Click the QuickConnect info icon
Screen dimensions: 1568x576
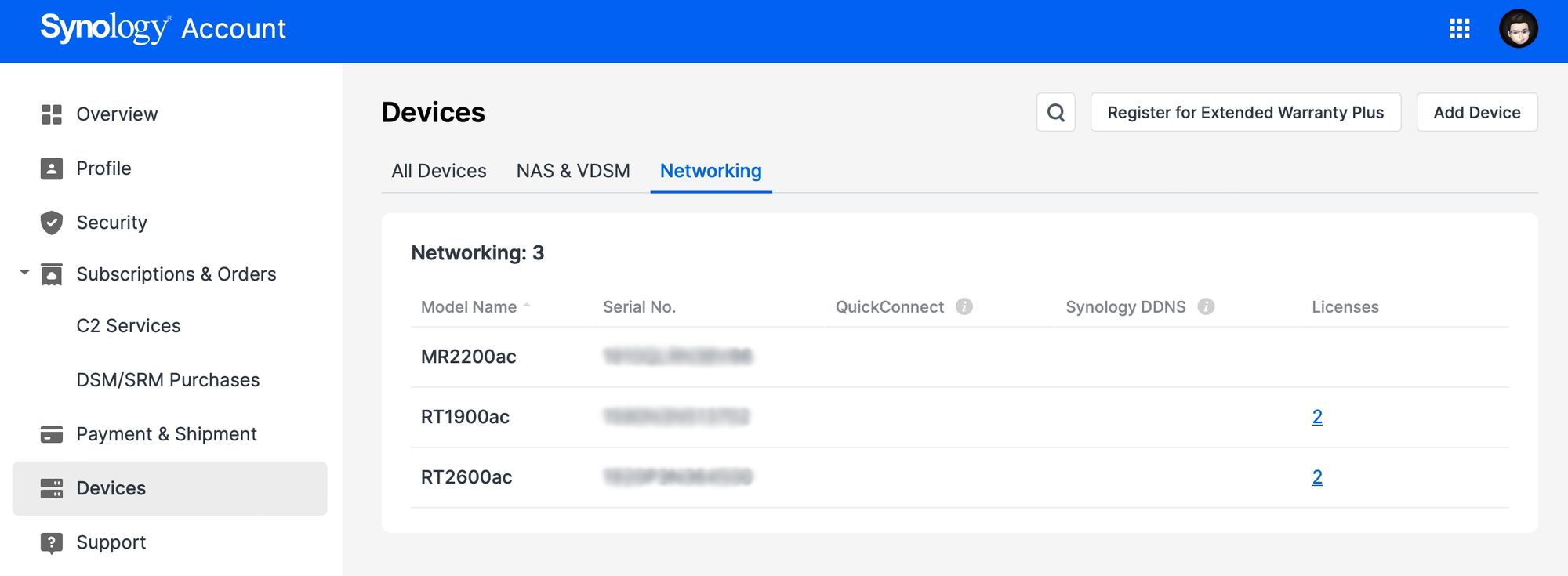tap(964, 307)
